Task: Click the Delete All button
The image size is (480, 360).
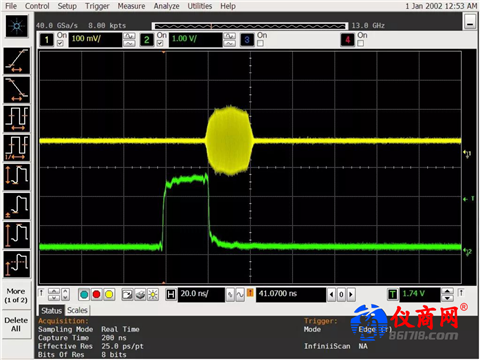Action: 16,324
